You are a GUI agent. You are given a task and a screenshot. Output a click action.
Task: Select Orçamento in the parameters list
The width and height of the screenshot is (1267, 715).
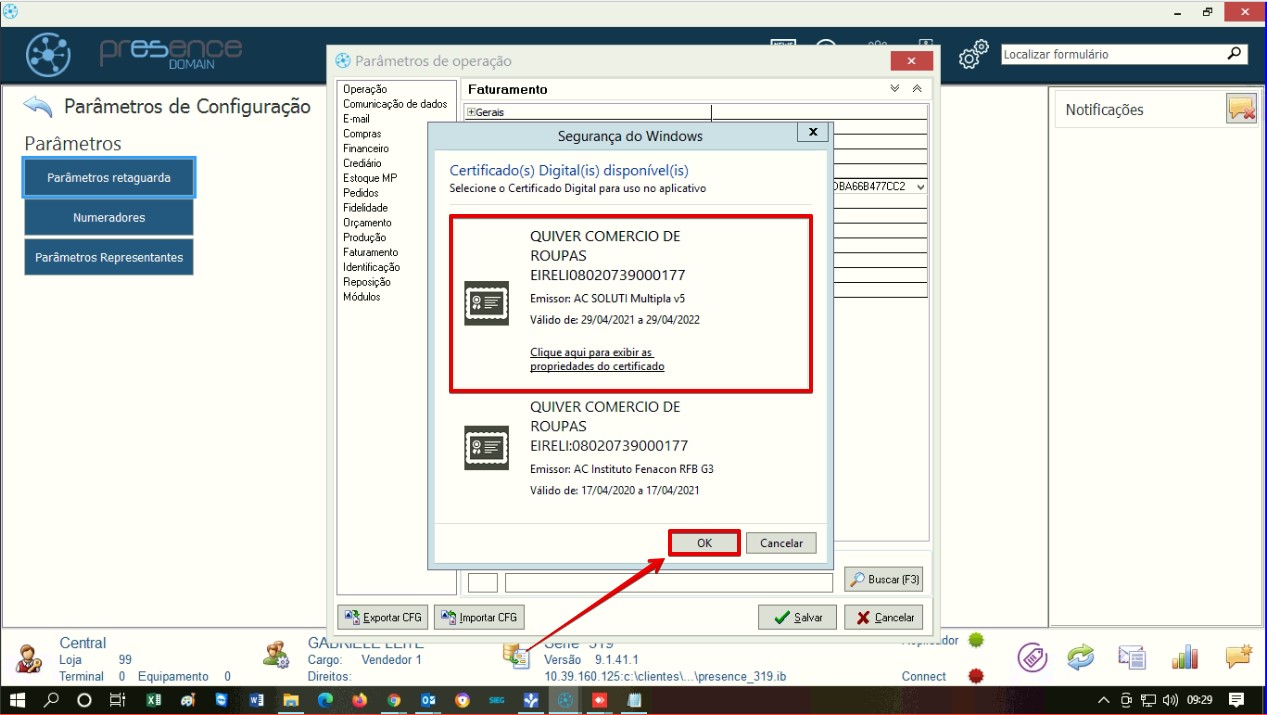click(x=367, y=222)
